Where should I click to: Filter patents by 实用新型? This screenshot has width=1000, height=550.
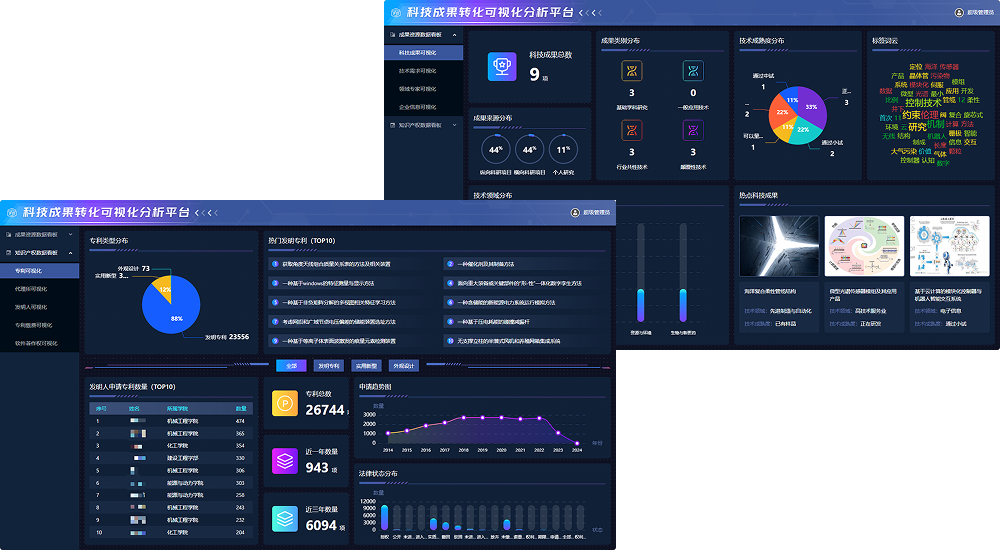click(x=366, y=366)
